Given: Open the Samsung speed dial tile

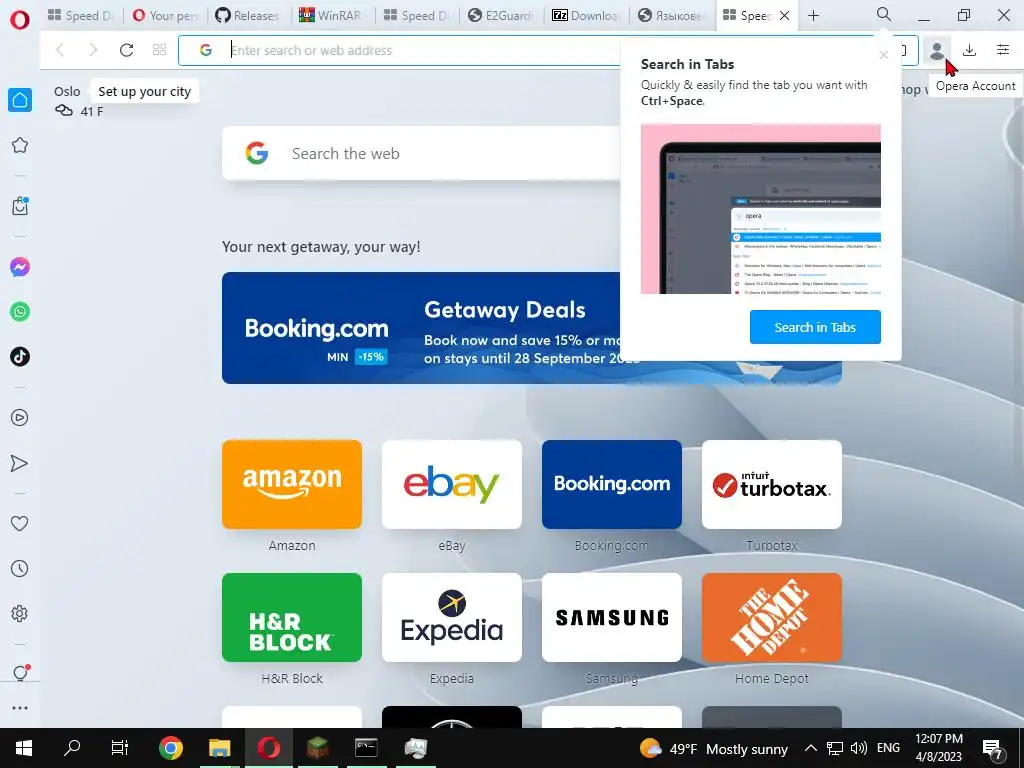Looking at the screenshot, I should [x=612, y=618].
